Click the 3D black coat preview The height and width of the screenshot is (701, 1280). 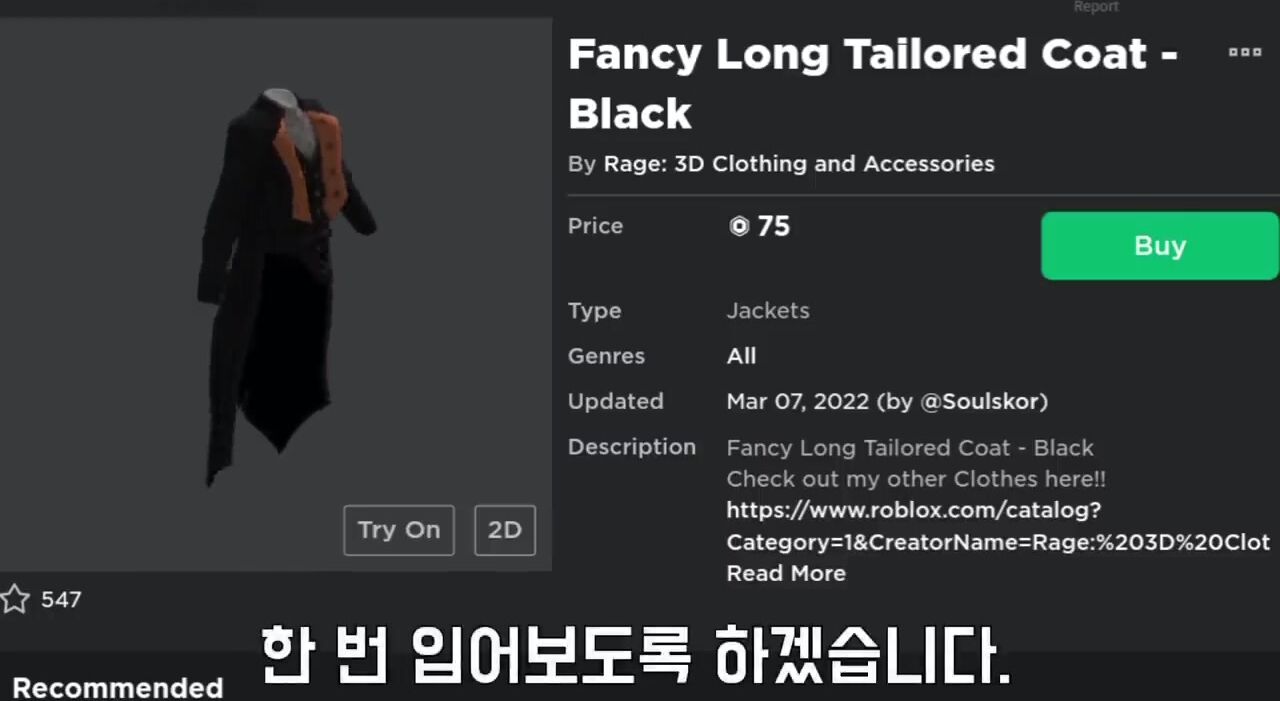point(286,287)
